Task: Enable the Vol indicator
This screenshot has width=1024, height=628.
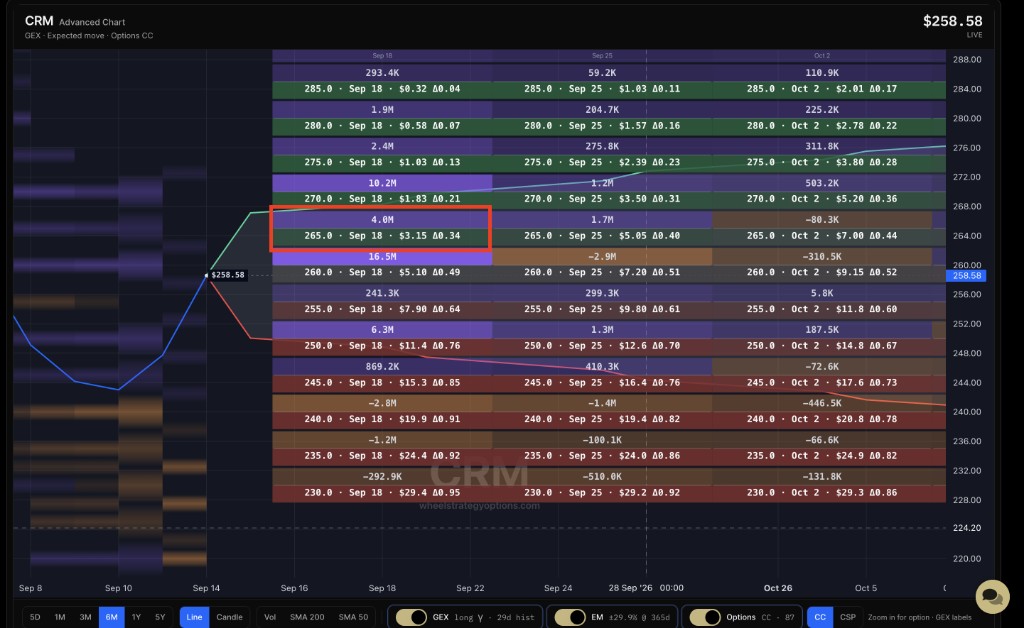Action: [x=270, y=617]
